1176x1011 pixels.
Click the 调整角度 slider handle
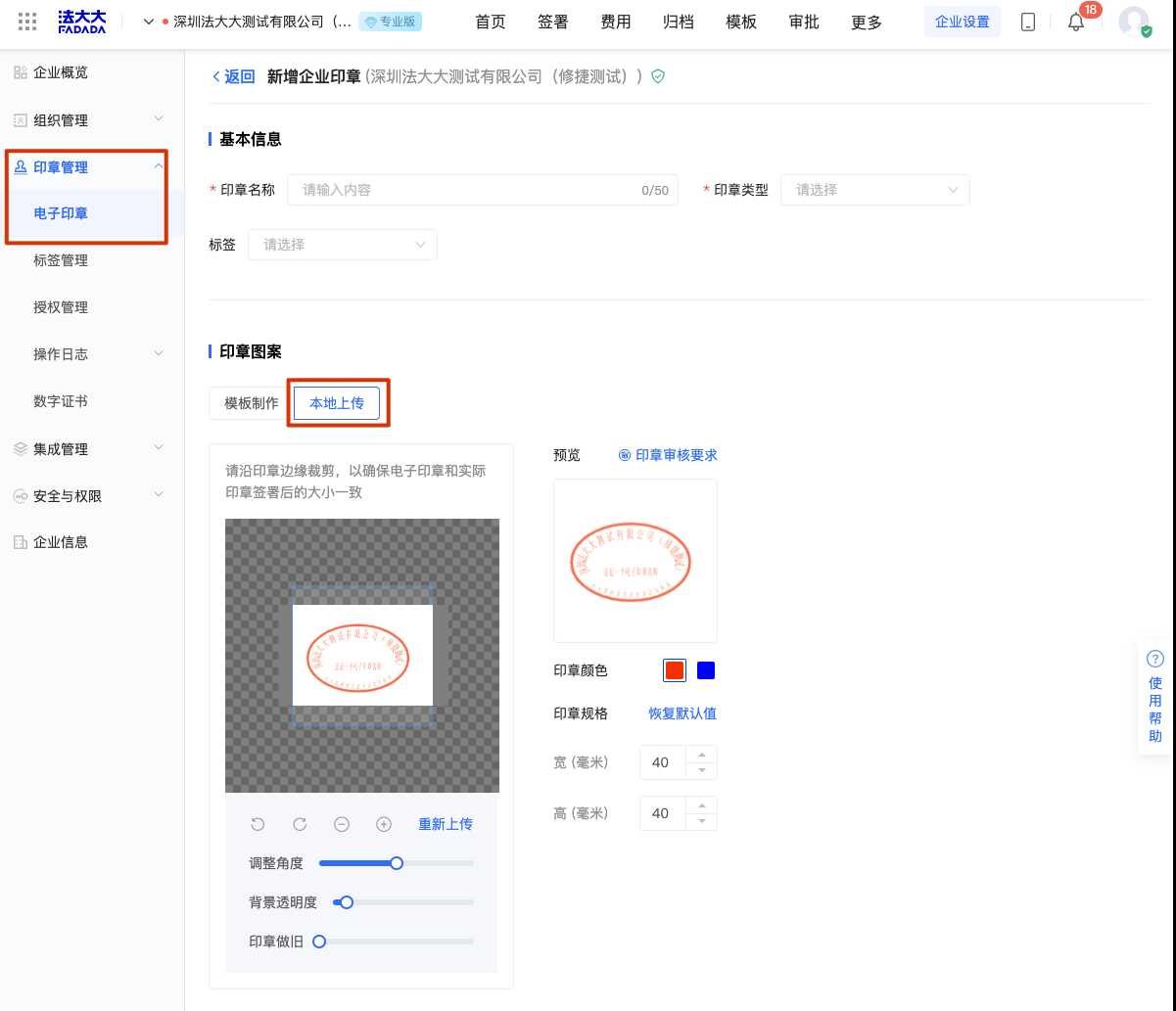pos(397,863)
